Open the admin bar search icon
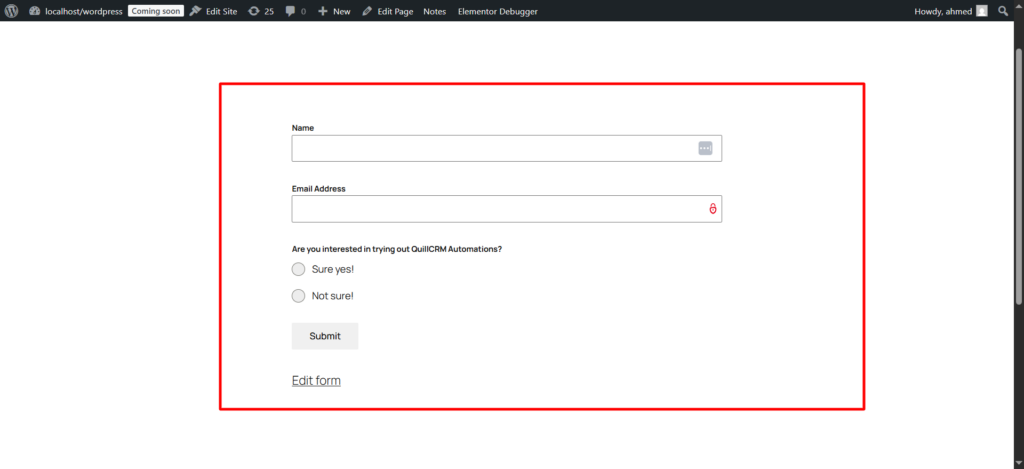The image size is (1024, 469). pos(1003,11)
